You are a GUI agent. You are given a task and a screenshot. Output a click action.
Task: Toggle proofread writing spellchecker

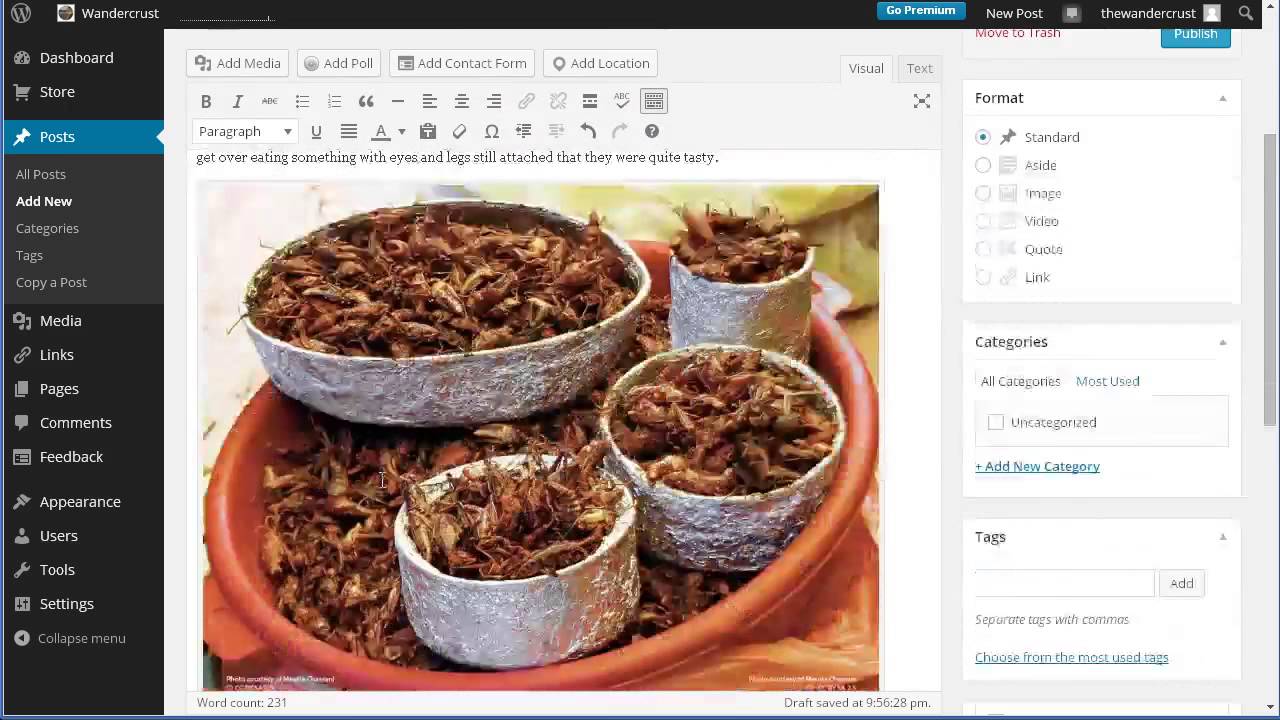click(622, 101)
